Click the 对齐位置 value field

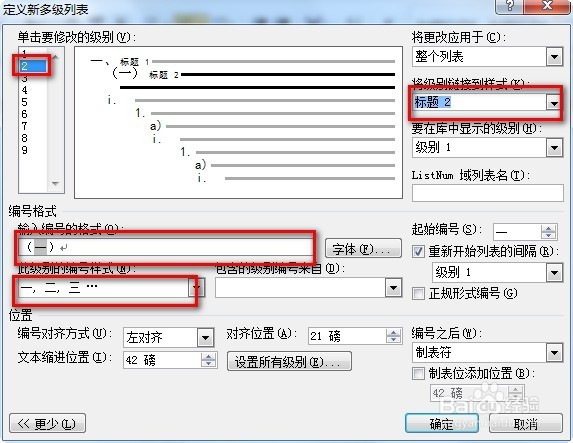click(x=347, y=336)
